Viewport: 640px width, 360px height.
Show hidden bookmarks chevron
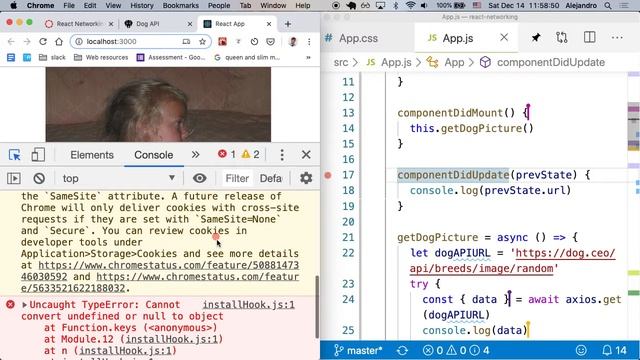308,57
